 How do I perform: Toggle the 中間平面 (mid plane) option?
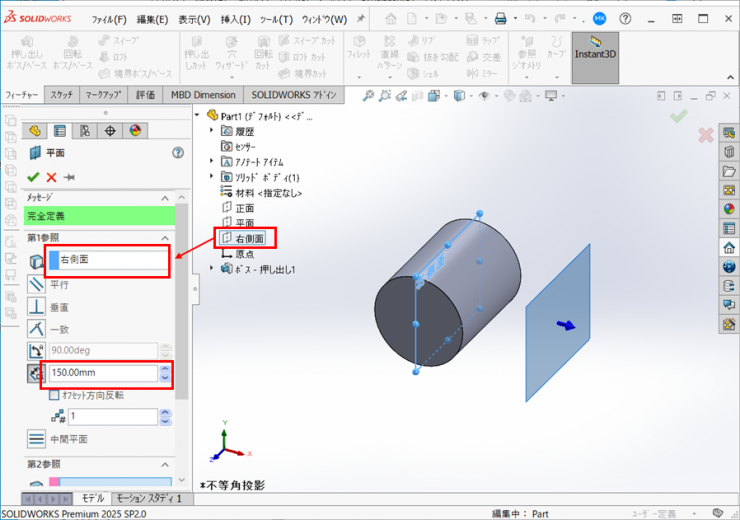point(36,439)
